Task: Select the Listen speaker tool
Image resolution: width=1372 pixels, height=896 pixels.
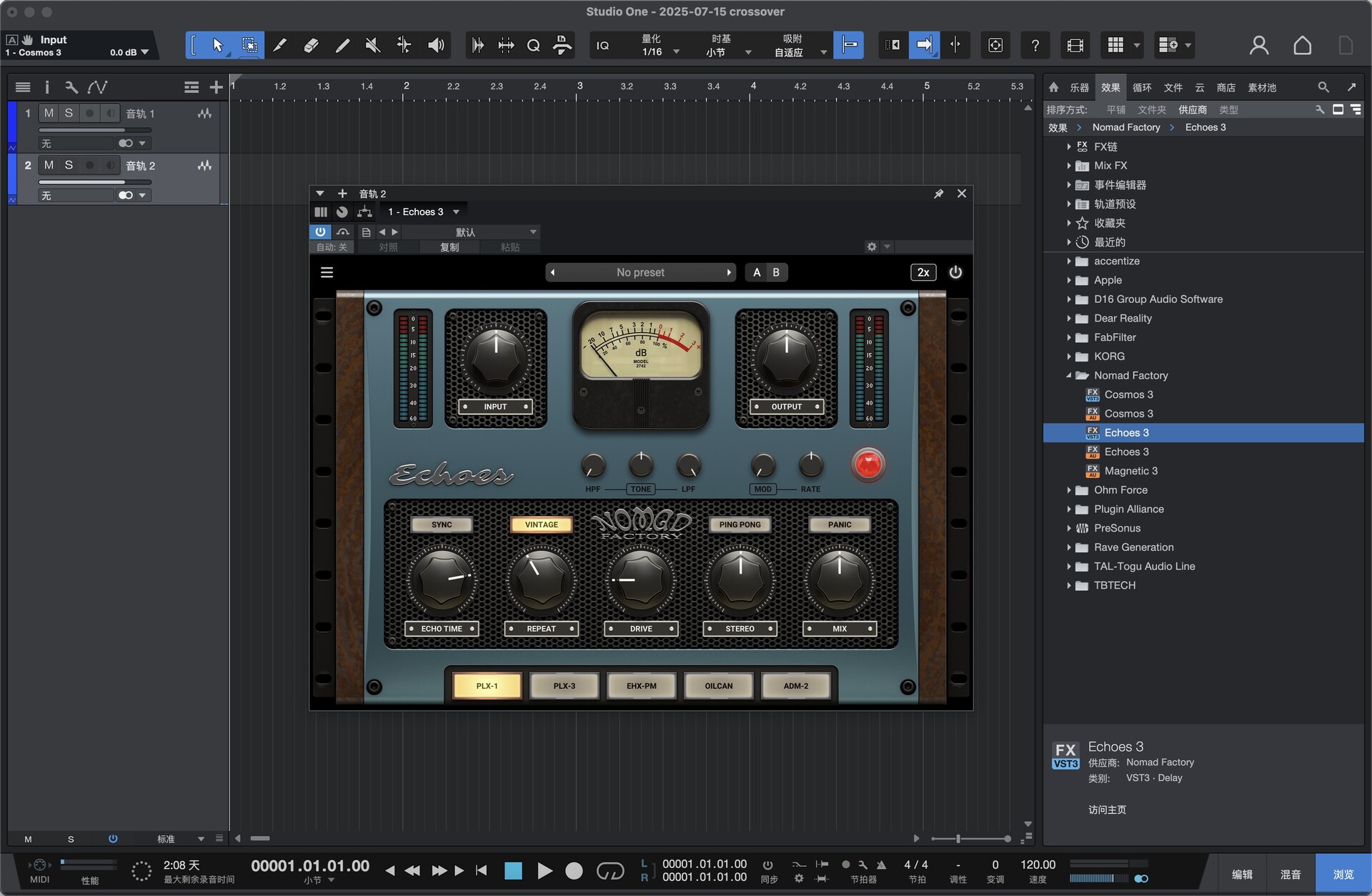Action: 436,46
